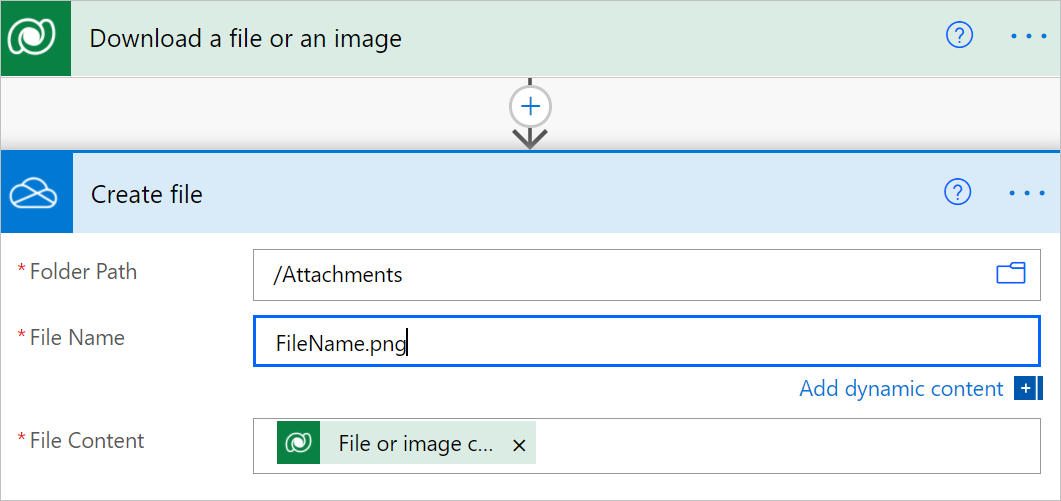The image size is (1061, 501).
Task: Click the OneDrive cloud icon
Action: 36,194
